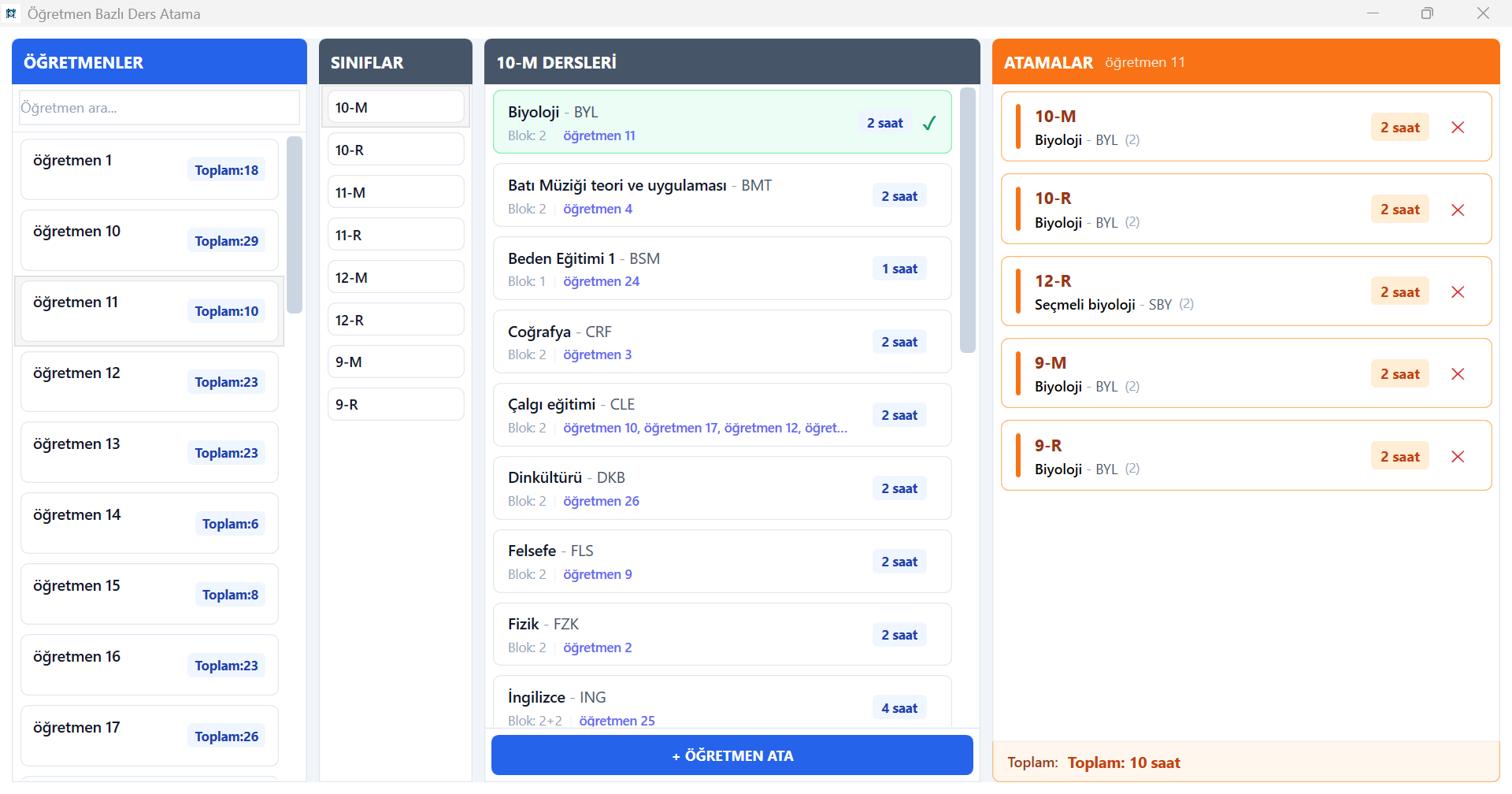1512x794 pixels.
Task: Delete the 10-R Biyoloji assignment
Action: coord(1458,210)
